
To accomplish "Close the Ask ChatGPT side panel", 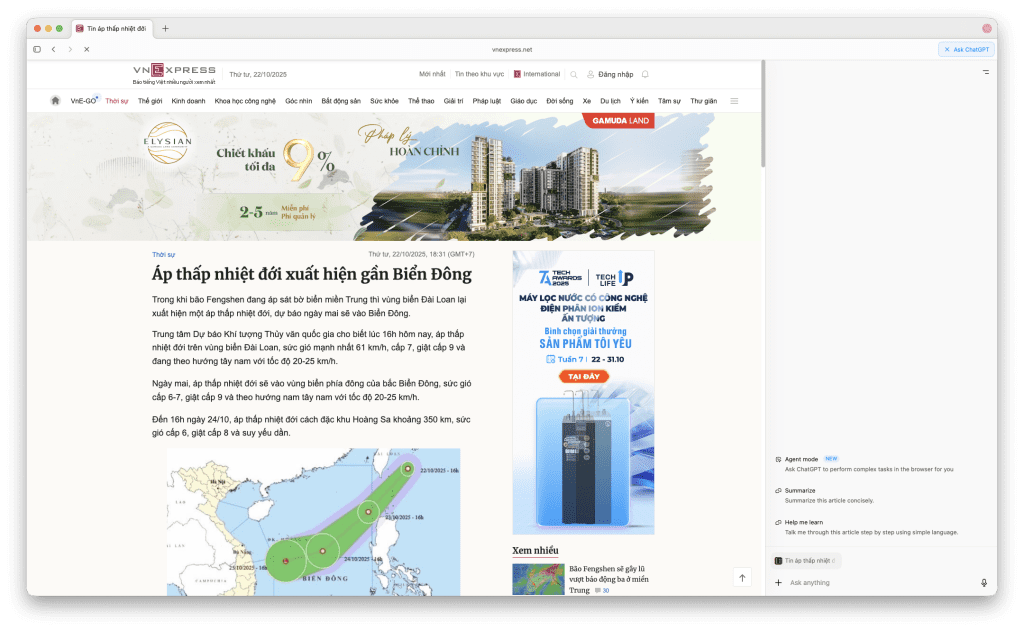I will pos(947,49).
